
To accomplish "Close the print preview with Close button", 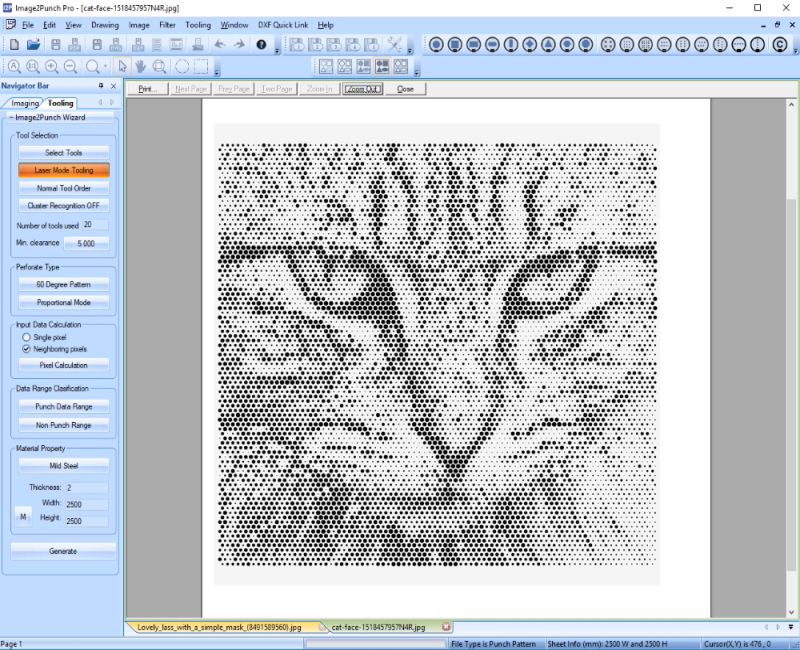I will 405,89.
